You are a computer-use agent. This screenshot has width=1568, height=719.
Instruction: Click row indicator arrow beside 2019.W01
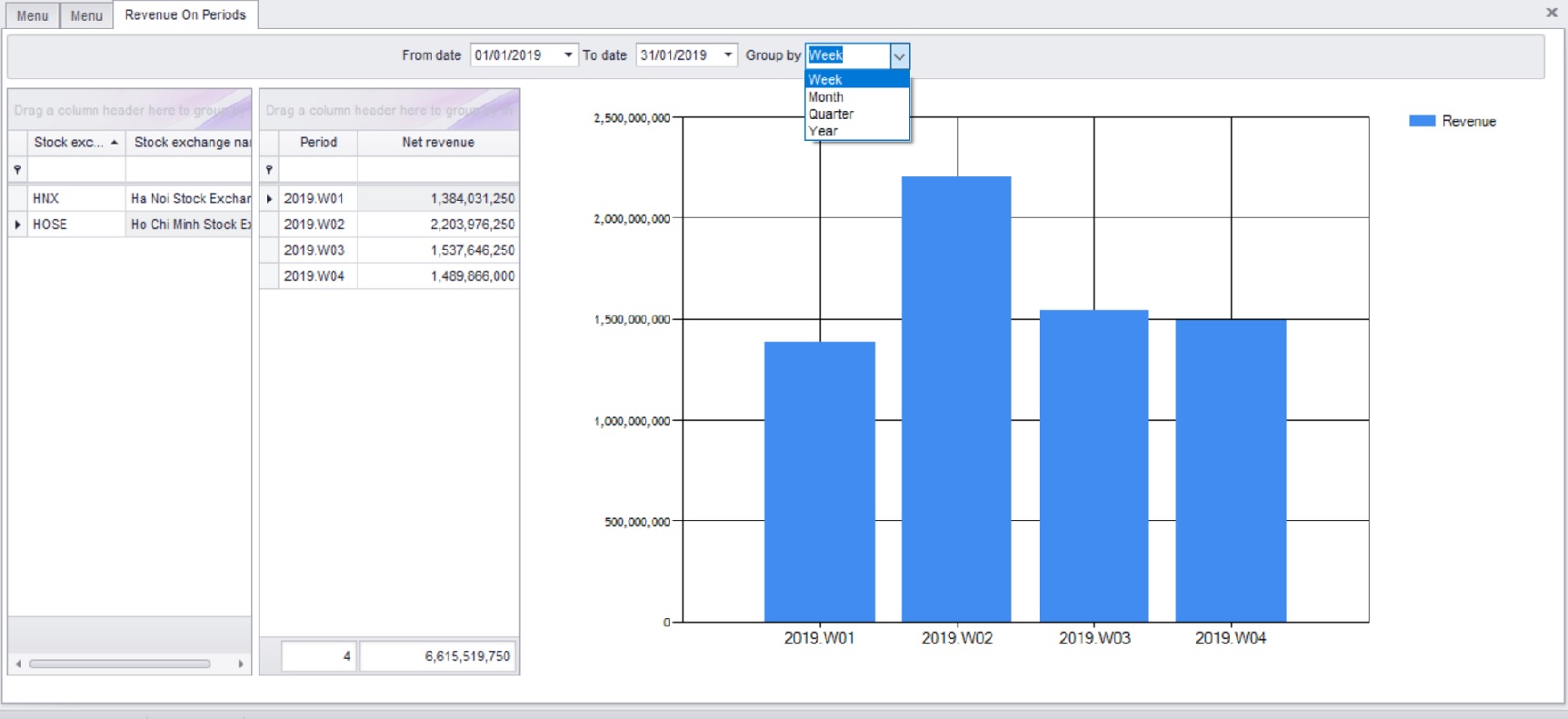(x=269, y=198)
